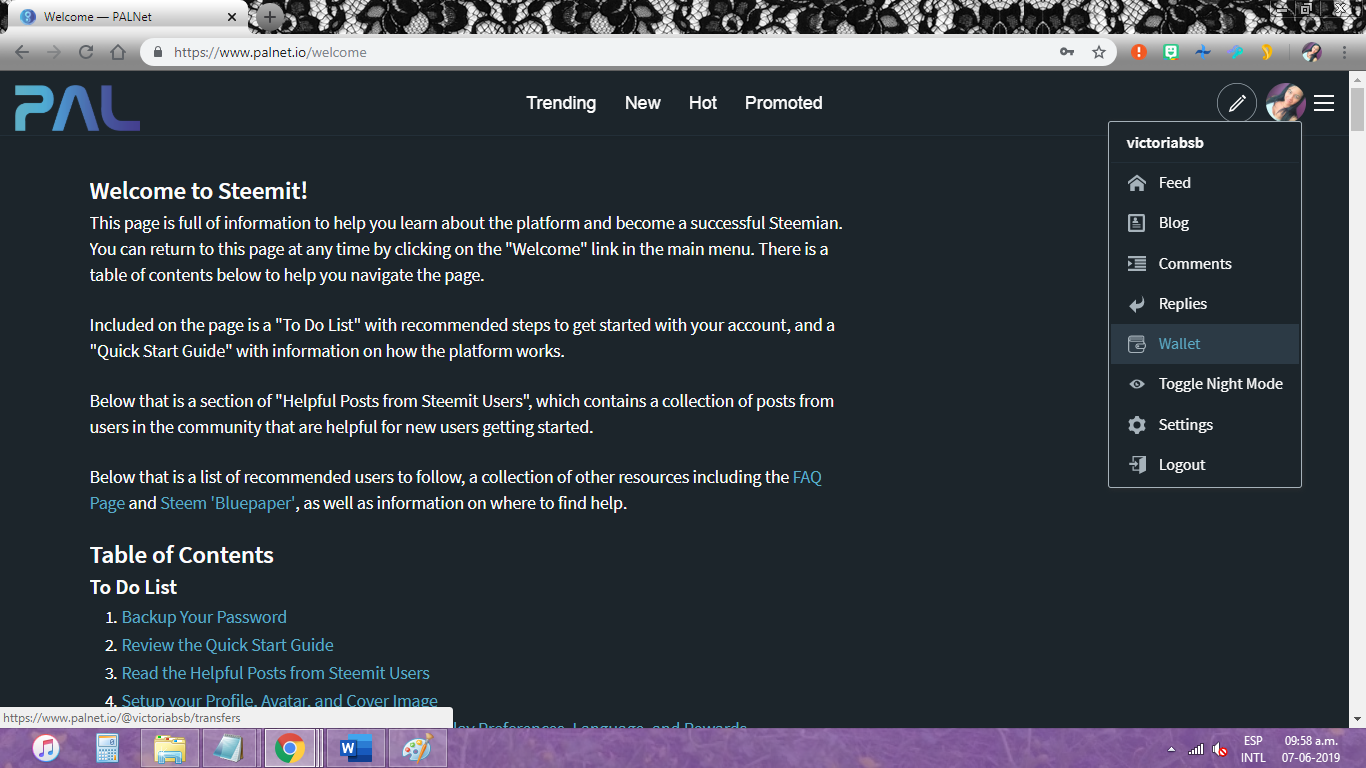Viewport: 1366px width, 768px height.
Task: Click the saved password key icon
Action: pos(1067,52)
